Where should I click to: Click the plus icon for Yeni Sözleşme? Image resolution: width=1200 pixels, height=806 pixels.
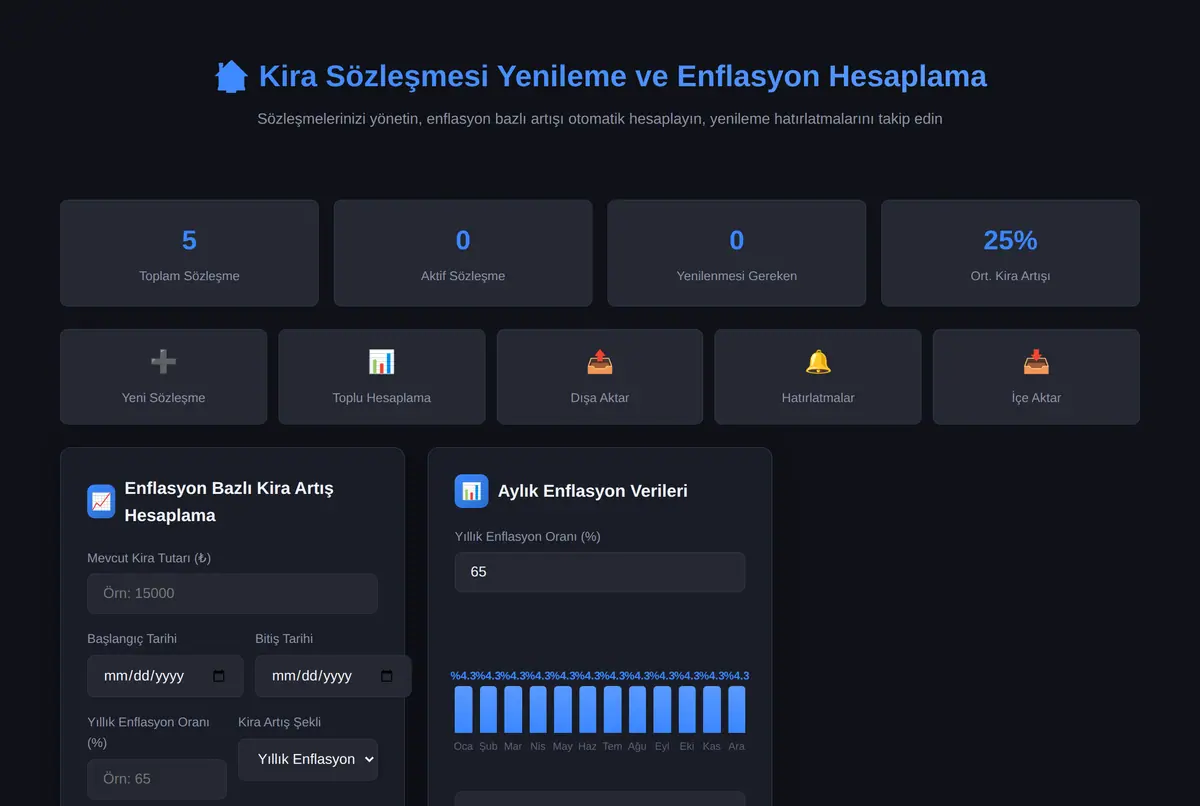[x=163, y=362]
